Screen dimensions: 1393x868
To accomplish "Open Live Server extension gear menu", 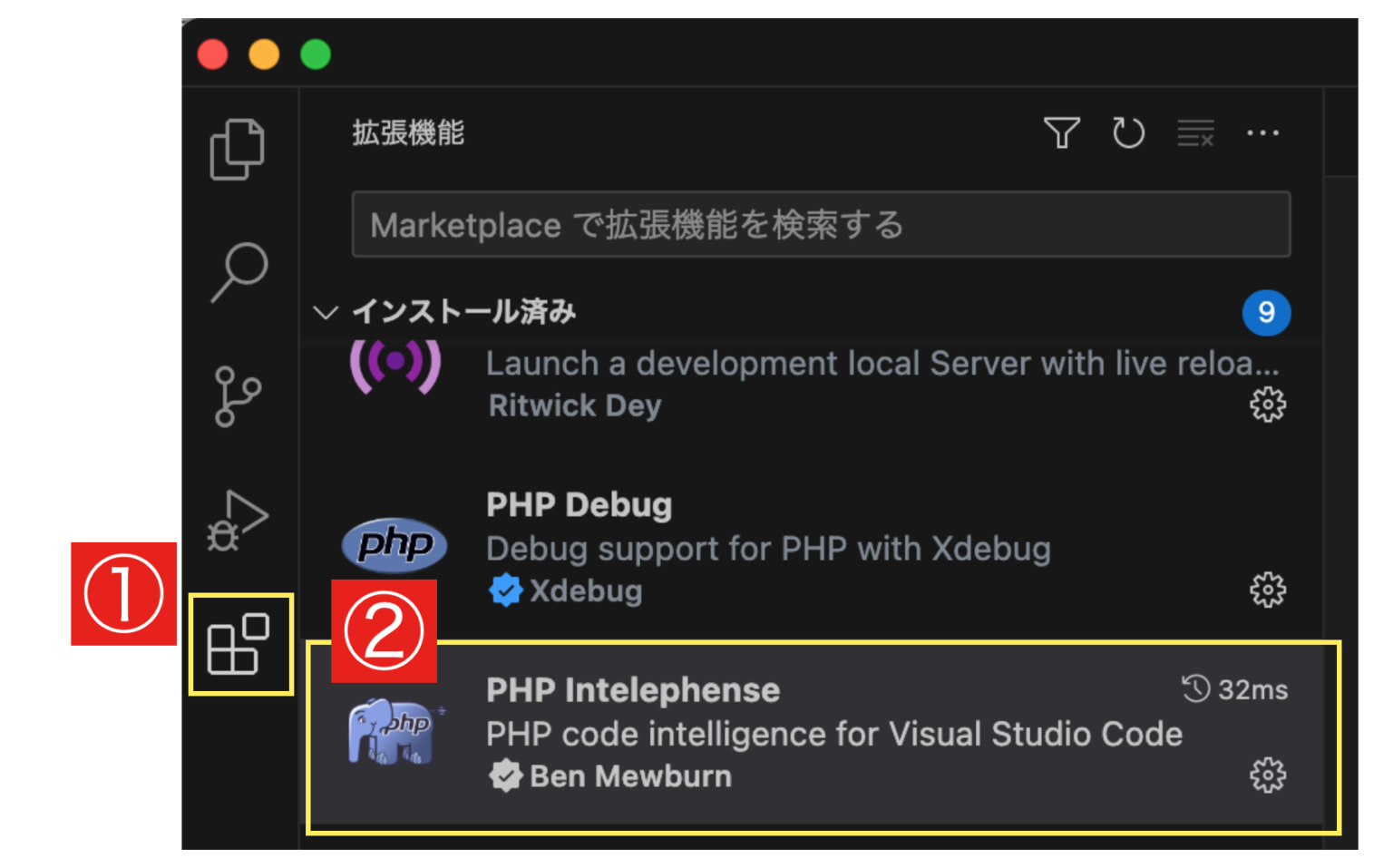I will (x=1267, y=405).
